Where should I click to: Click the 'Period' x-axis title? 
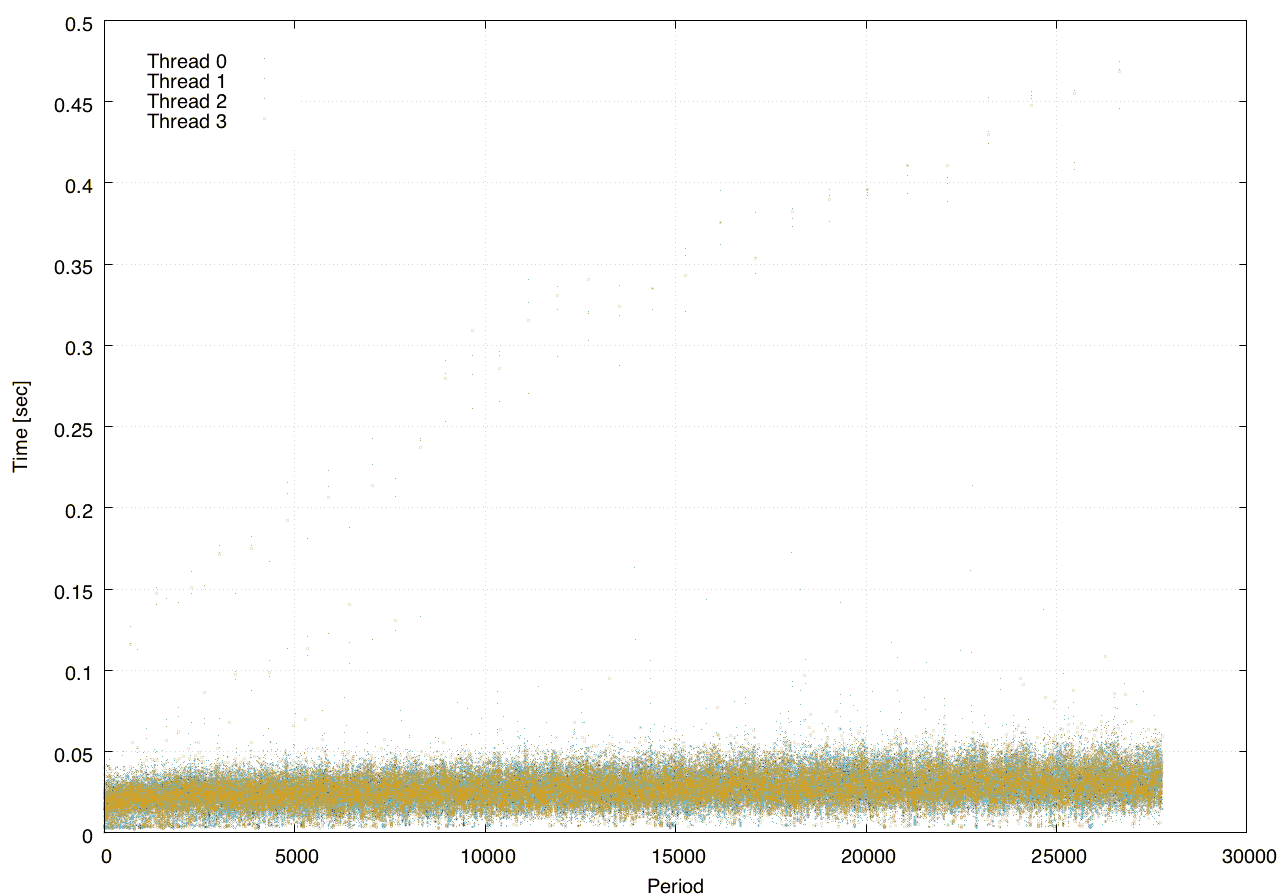675,885
